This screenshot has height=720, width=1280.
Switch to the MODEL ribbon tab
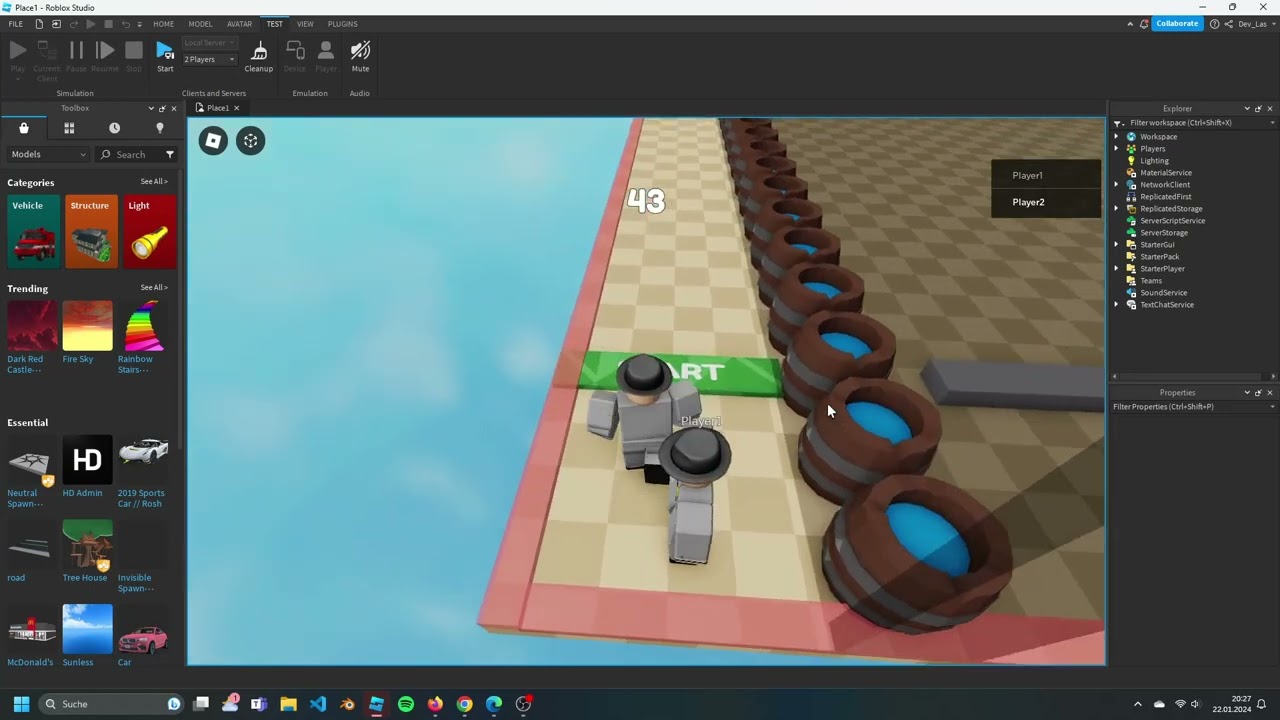pyautogui.click(x=200, y=24)
